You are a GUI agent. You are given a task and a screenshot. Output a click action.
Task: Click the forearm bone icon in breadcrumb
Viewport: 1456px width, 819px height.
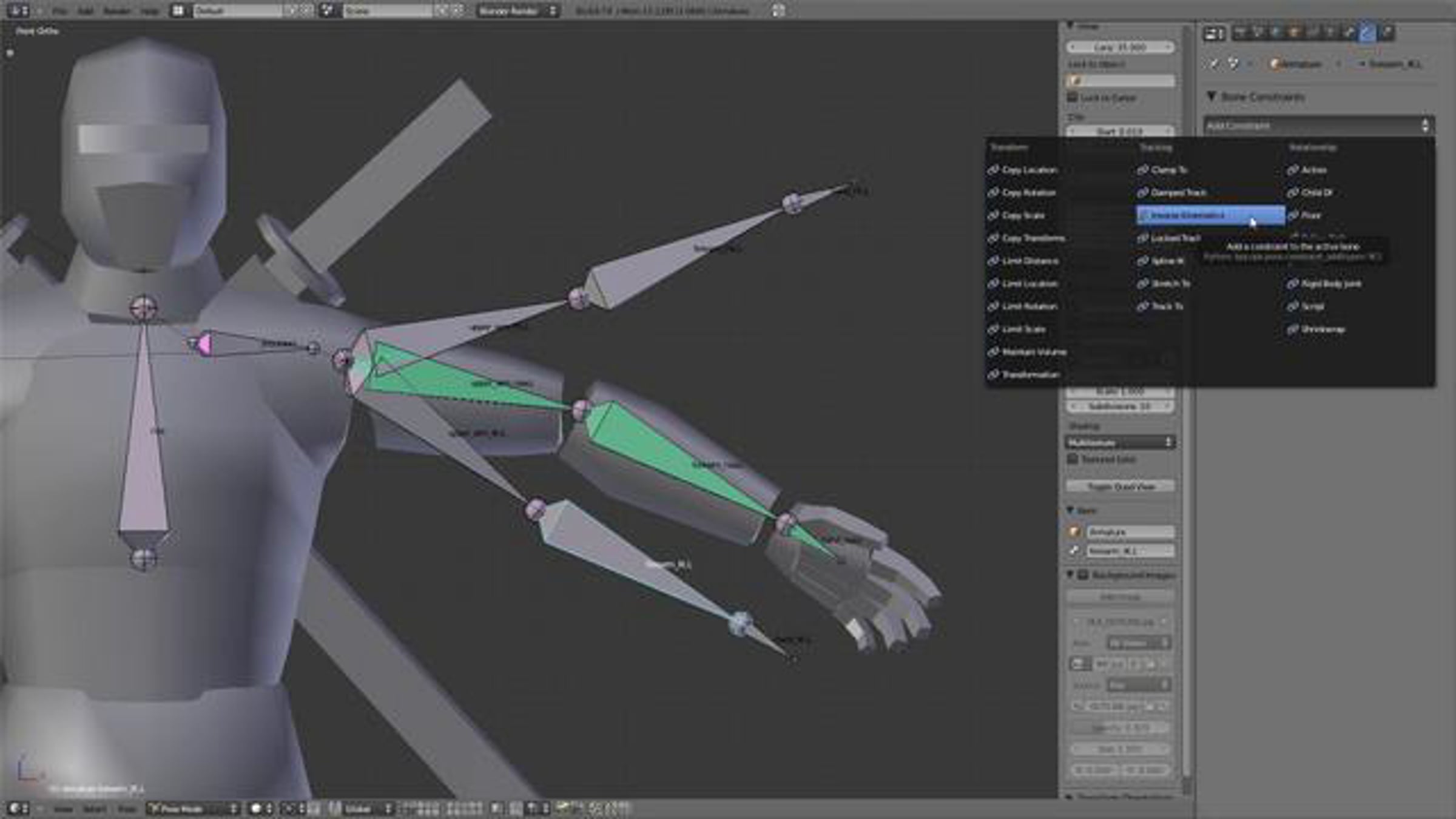1361,64
